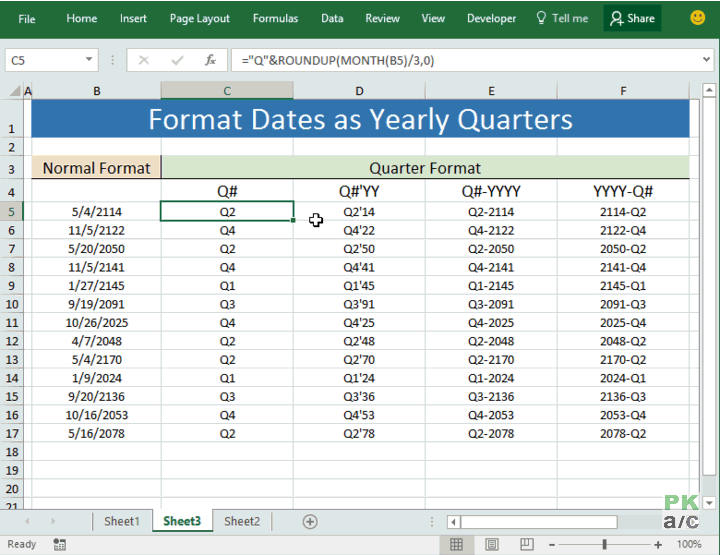Open the Name Box dropdown arrow
The height and width of the screenshot is (555, 720).
[89, 60]
